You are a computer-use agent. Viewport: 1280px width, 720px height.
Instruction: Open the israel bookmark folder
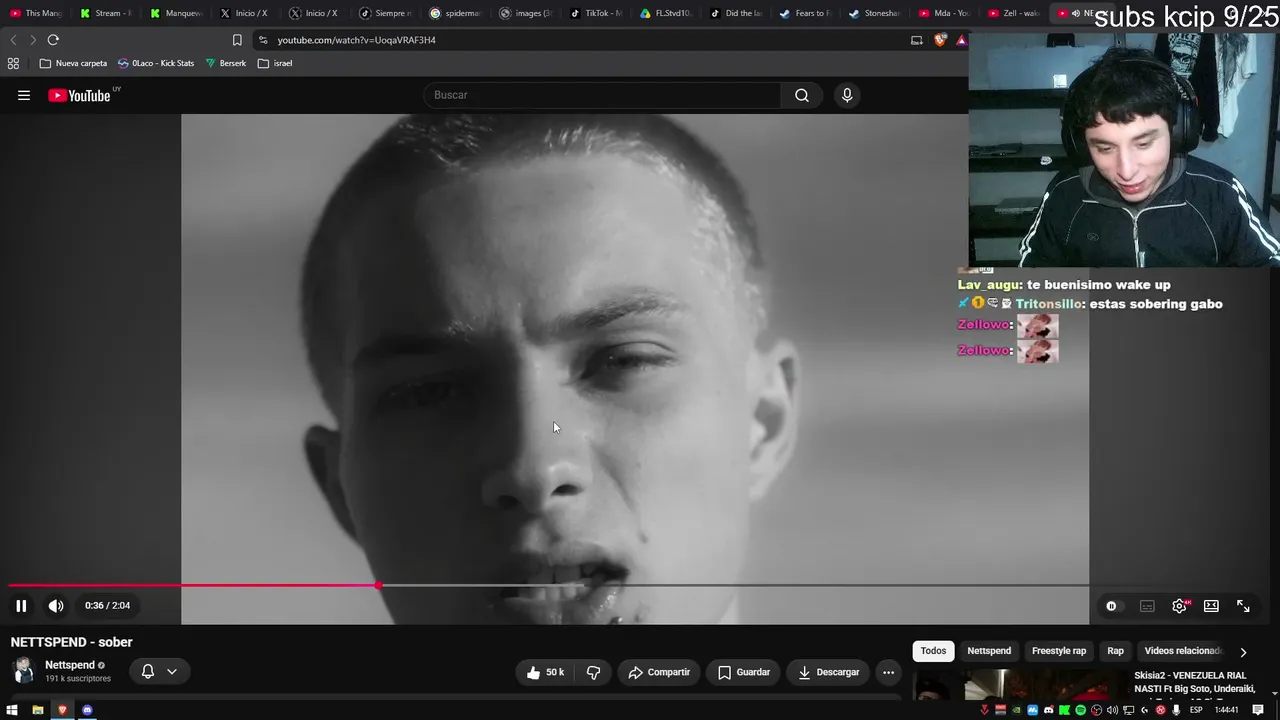pos(275,63)
